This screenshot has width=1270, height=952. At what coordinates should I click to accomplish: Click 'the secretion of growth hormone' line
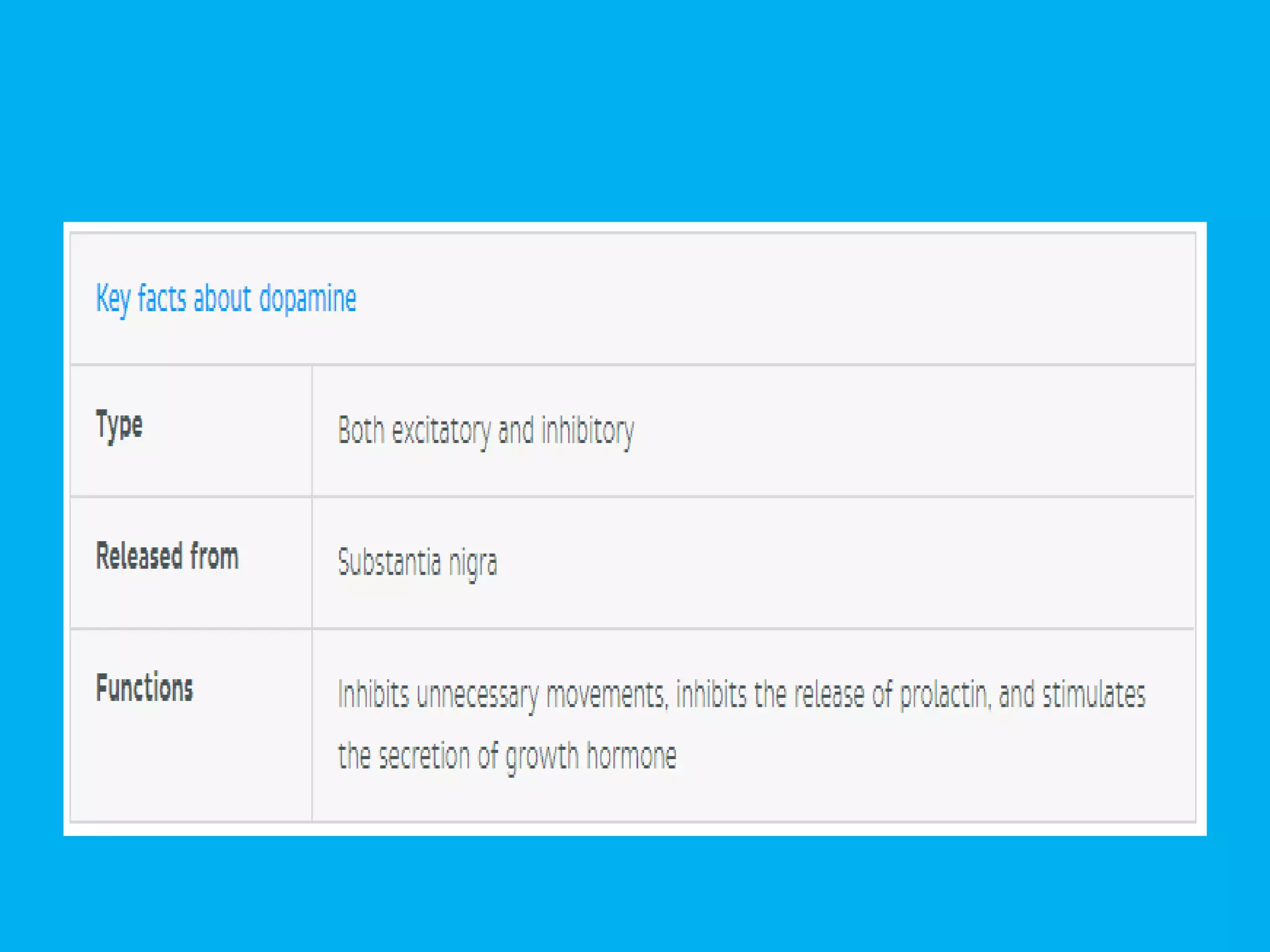(507, 757)
